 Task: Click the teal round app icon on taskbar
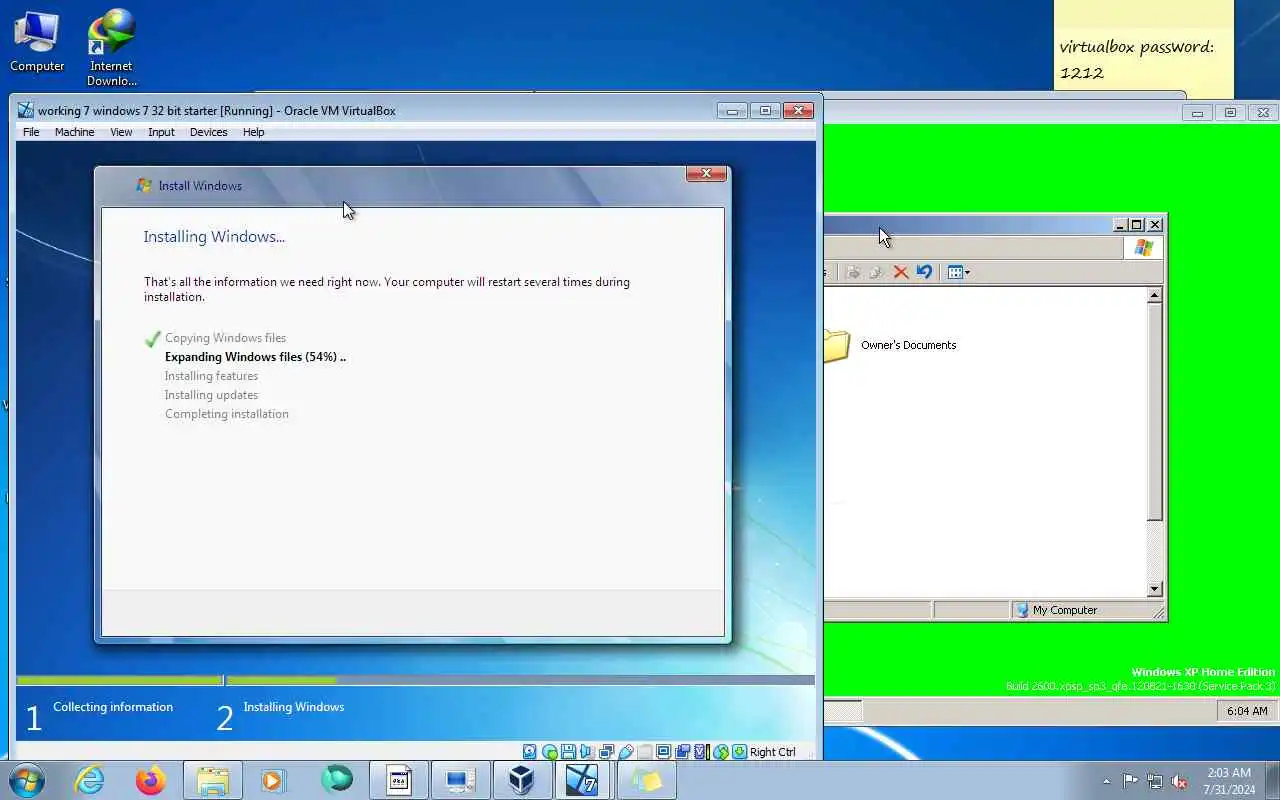click(337, 779)
